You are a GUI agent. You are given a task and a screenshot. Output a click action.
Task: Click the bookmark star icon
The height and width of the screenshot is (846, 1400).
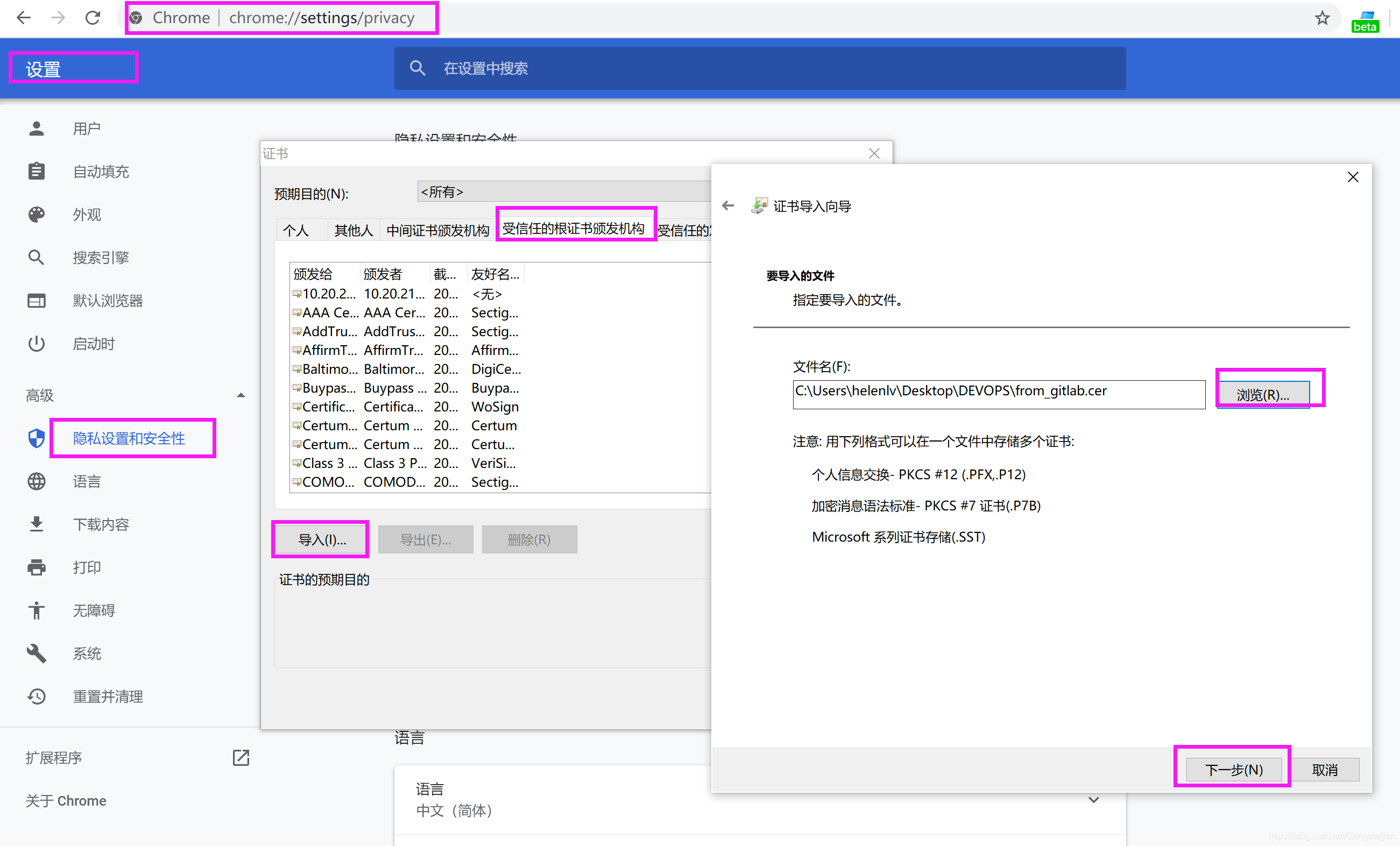click(1322, 18)
